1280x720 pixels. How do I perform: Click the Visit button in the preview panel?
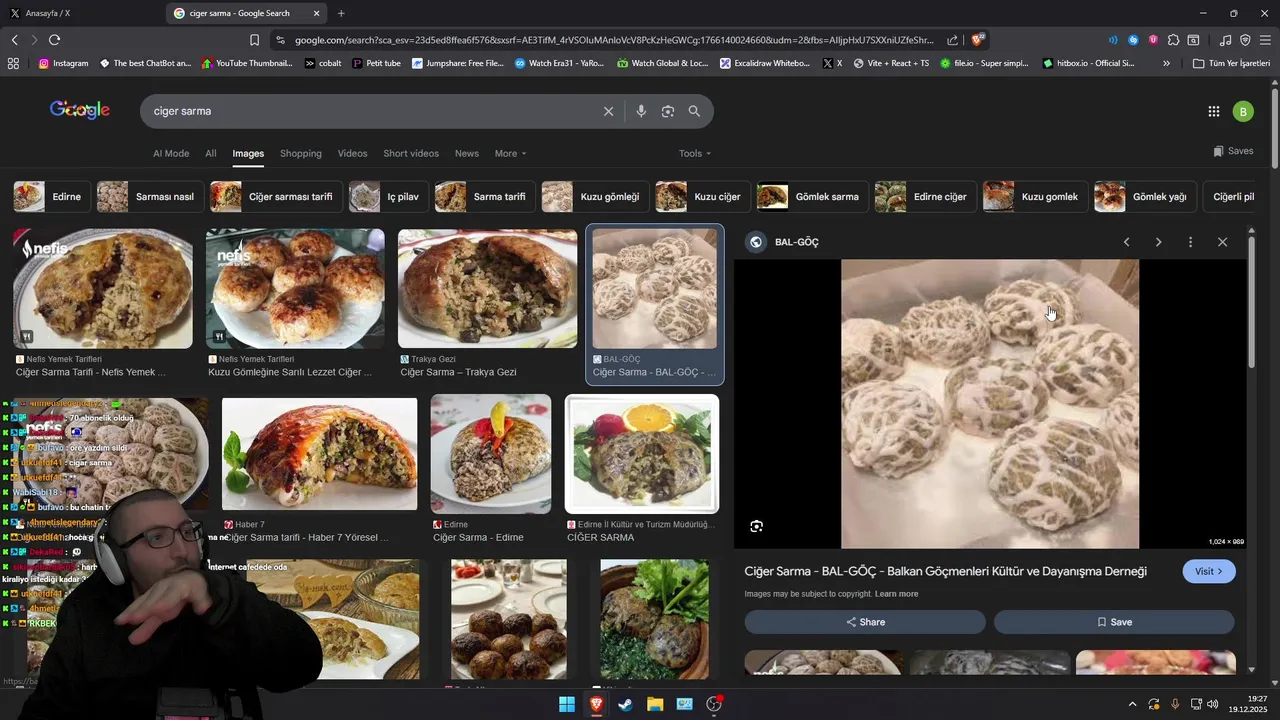tap(1209, 571)
